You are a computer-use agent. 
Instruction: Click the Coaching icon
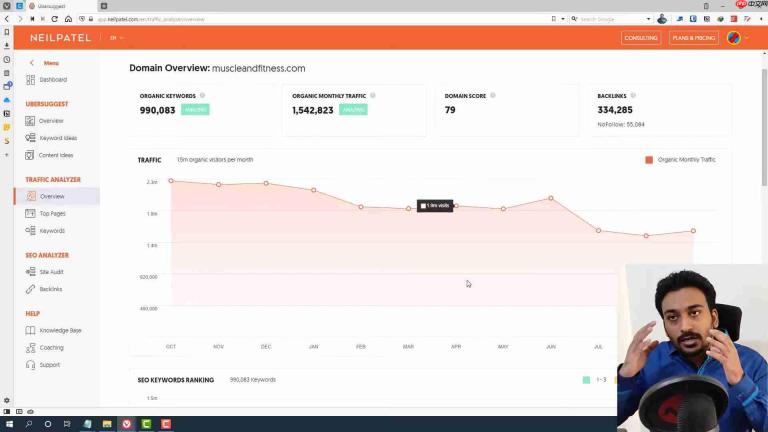pos(30,347)
